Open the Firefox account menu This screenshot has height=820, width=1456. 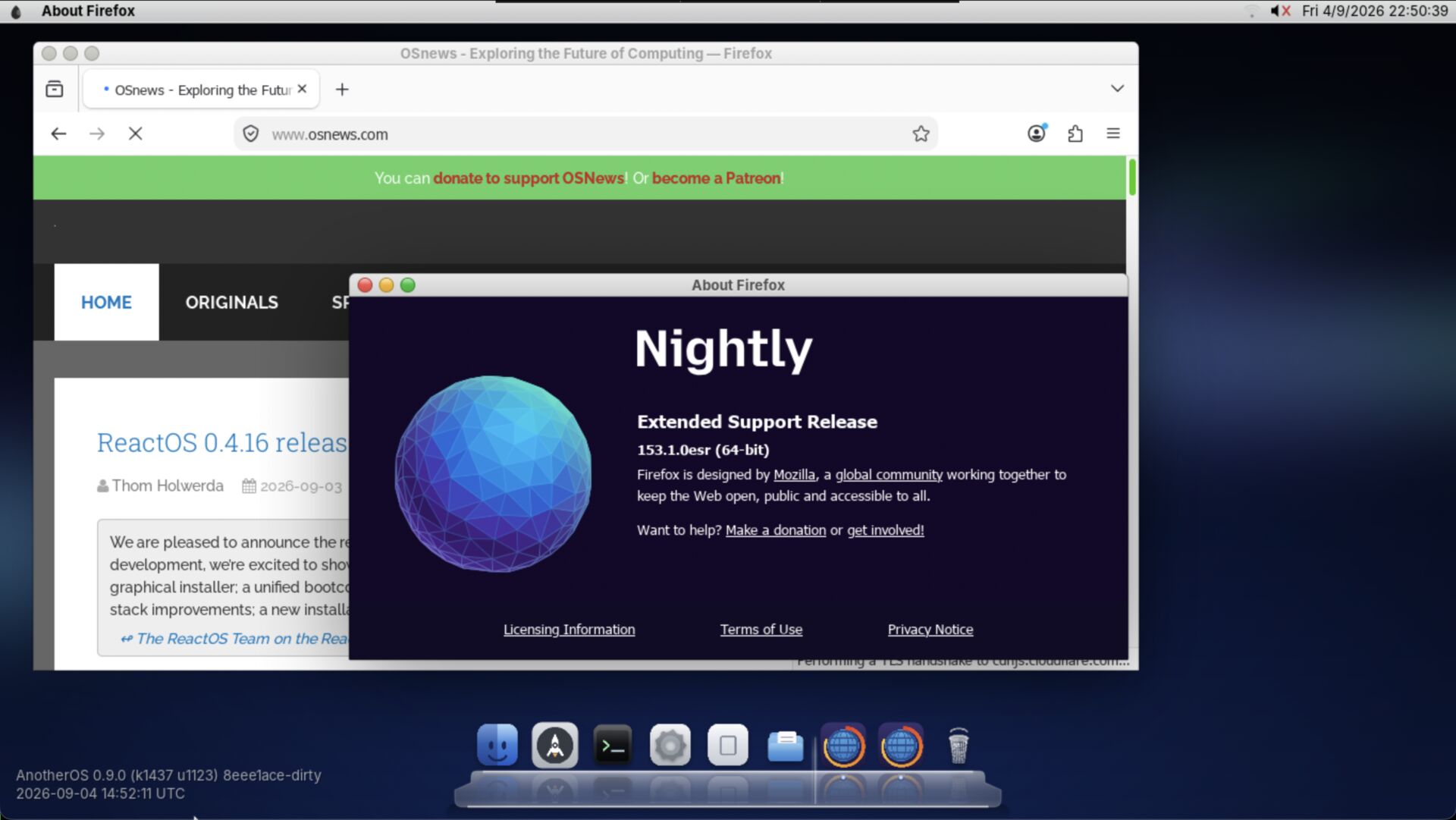(x=1037, y=134)
